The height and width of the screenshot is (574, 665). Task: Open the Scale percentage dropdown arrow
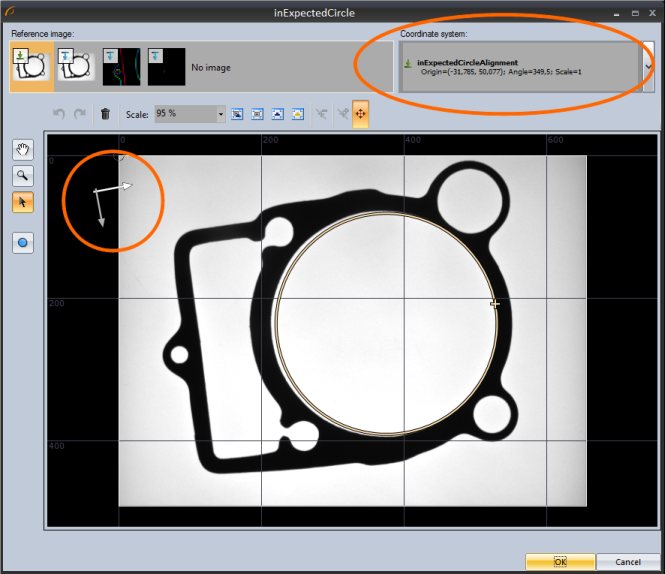tap(220, 114)
